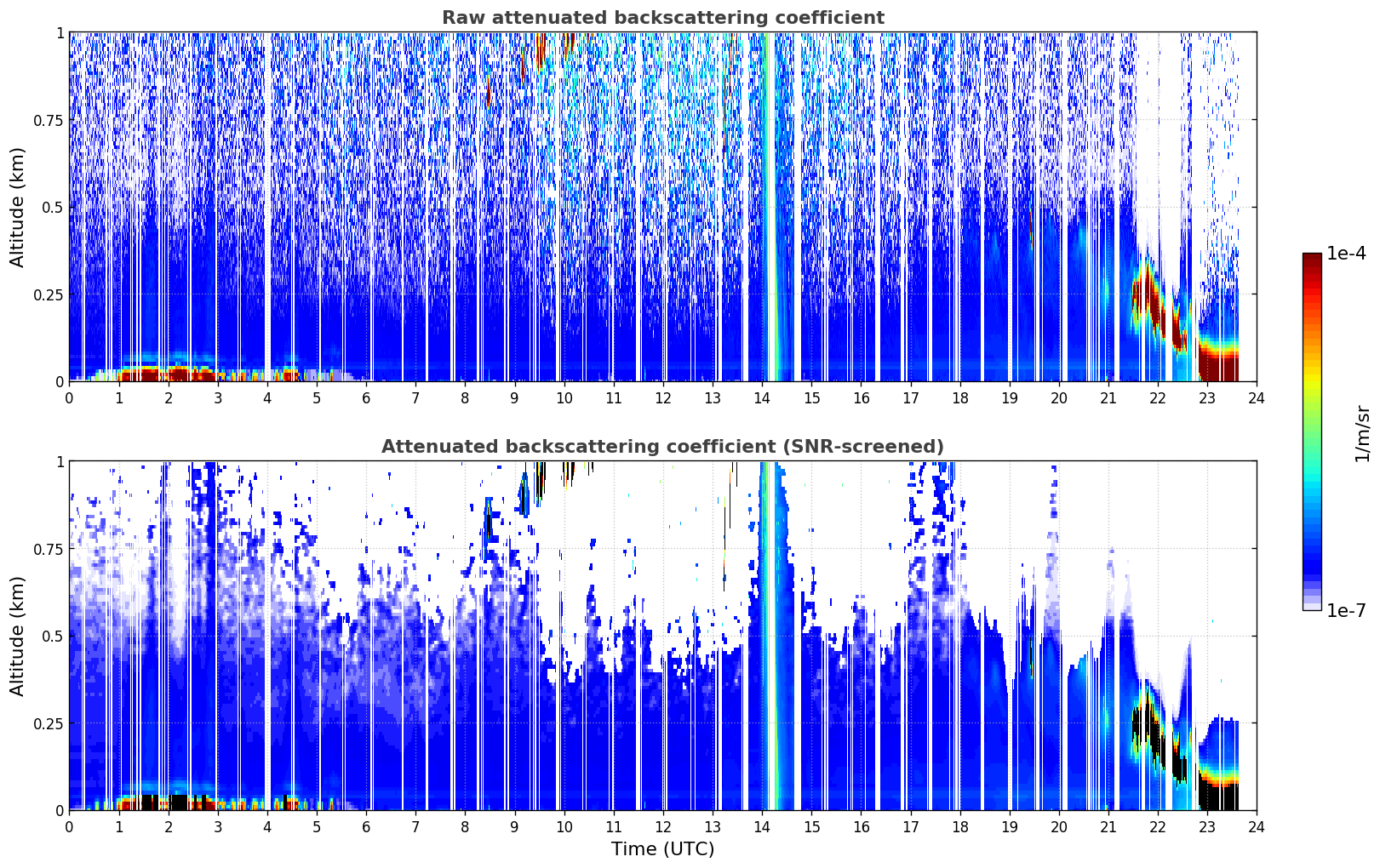Click the 'Attenuated backscattering coefficient (SNR-screened)' title
This screenshot has width=1380, height=868.
pos(662,447)
